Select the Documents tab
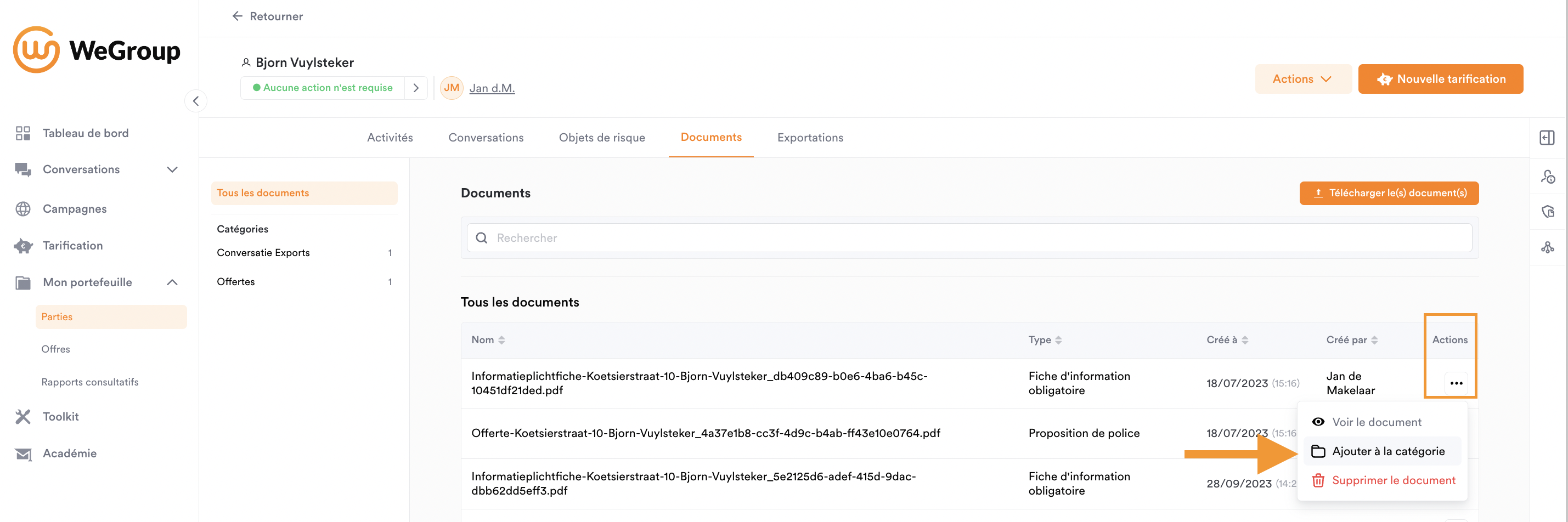 tap(711, 138)
